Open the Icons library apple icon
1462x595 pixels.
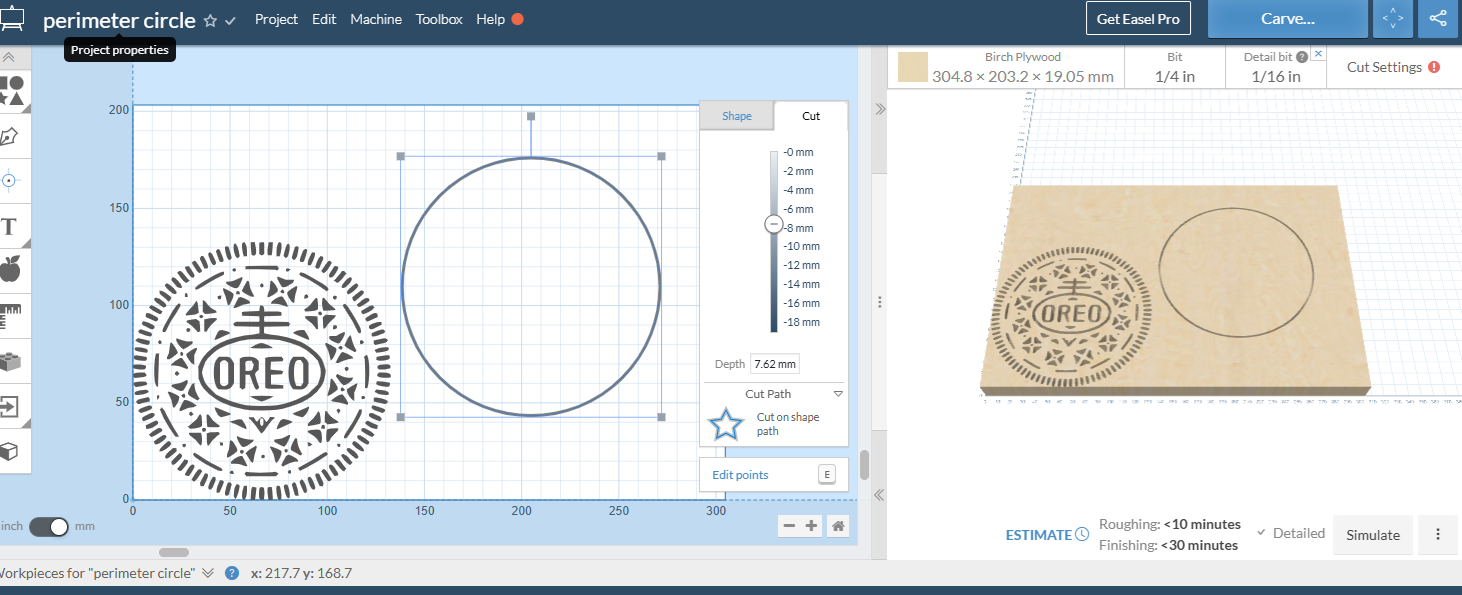pos(11,270)
